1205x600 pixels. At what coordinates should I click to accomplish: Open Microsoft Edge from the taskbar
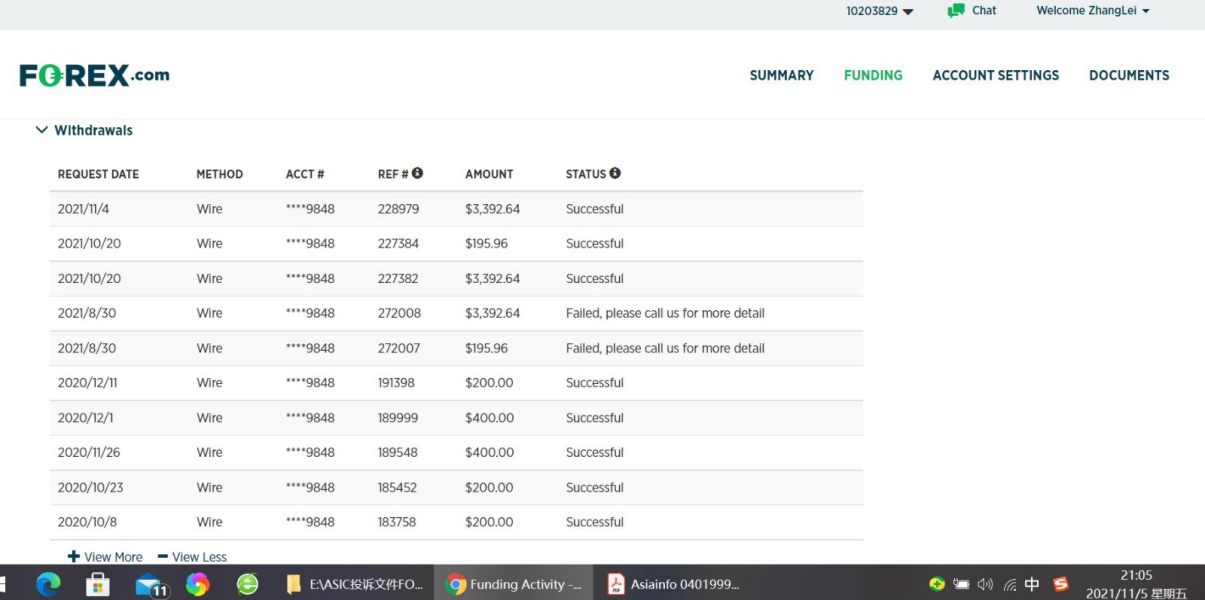click(48, 584)
